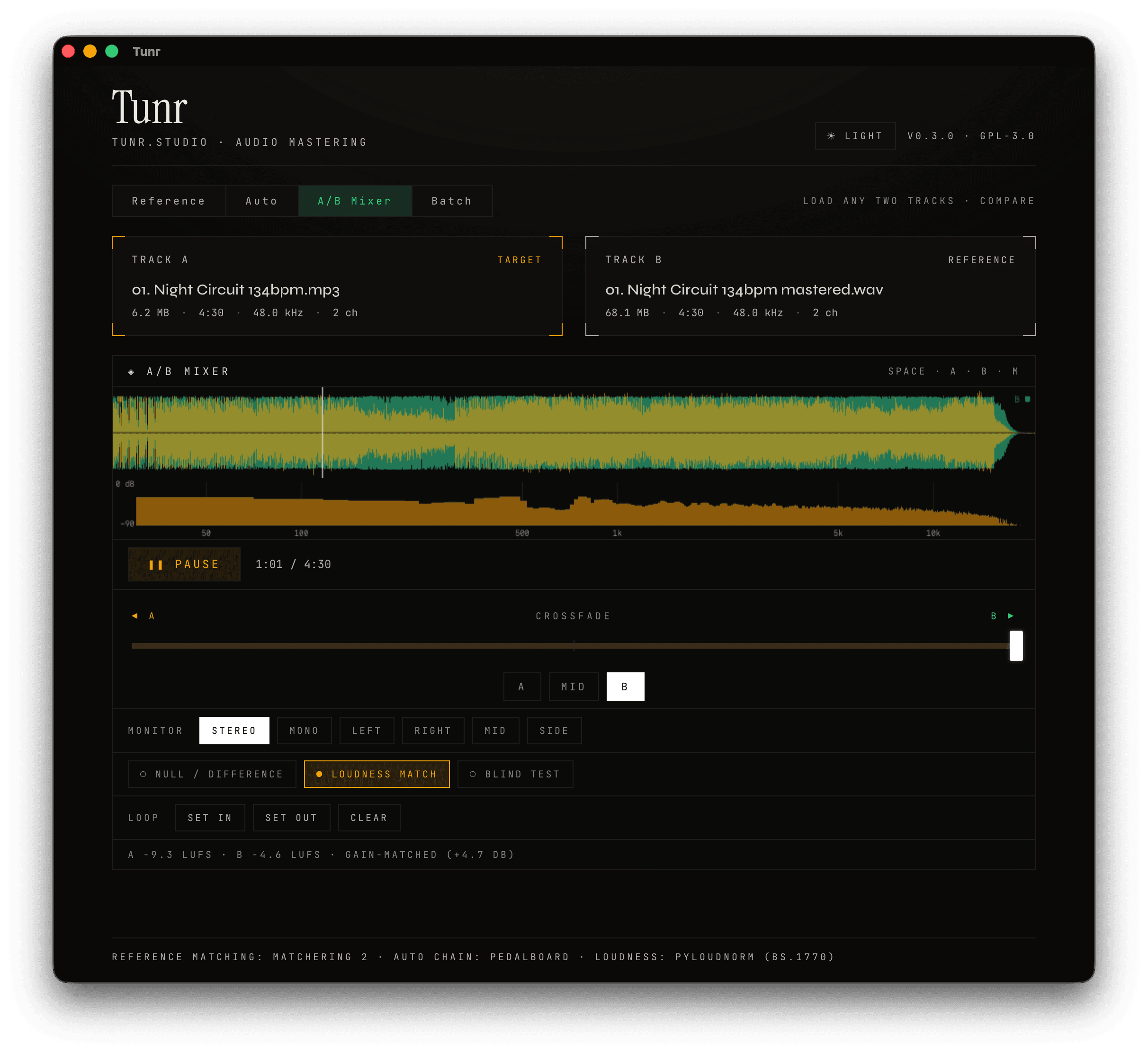
Task: Toggle Loudness Match off
Action: pyautogui.click(x=377, y=774)
